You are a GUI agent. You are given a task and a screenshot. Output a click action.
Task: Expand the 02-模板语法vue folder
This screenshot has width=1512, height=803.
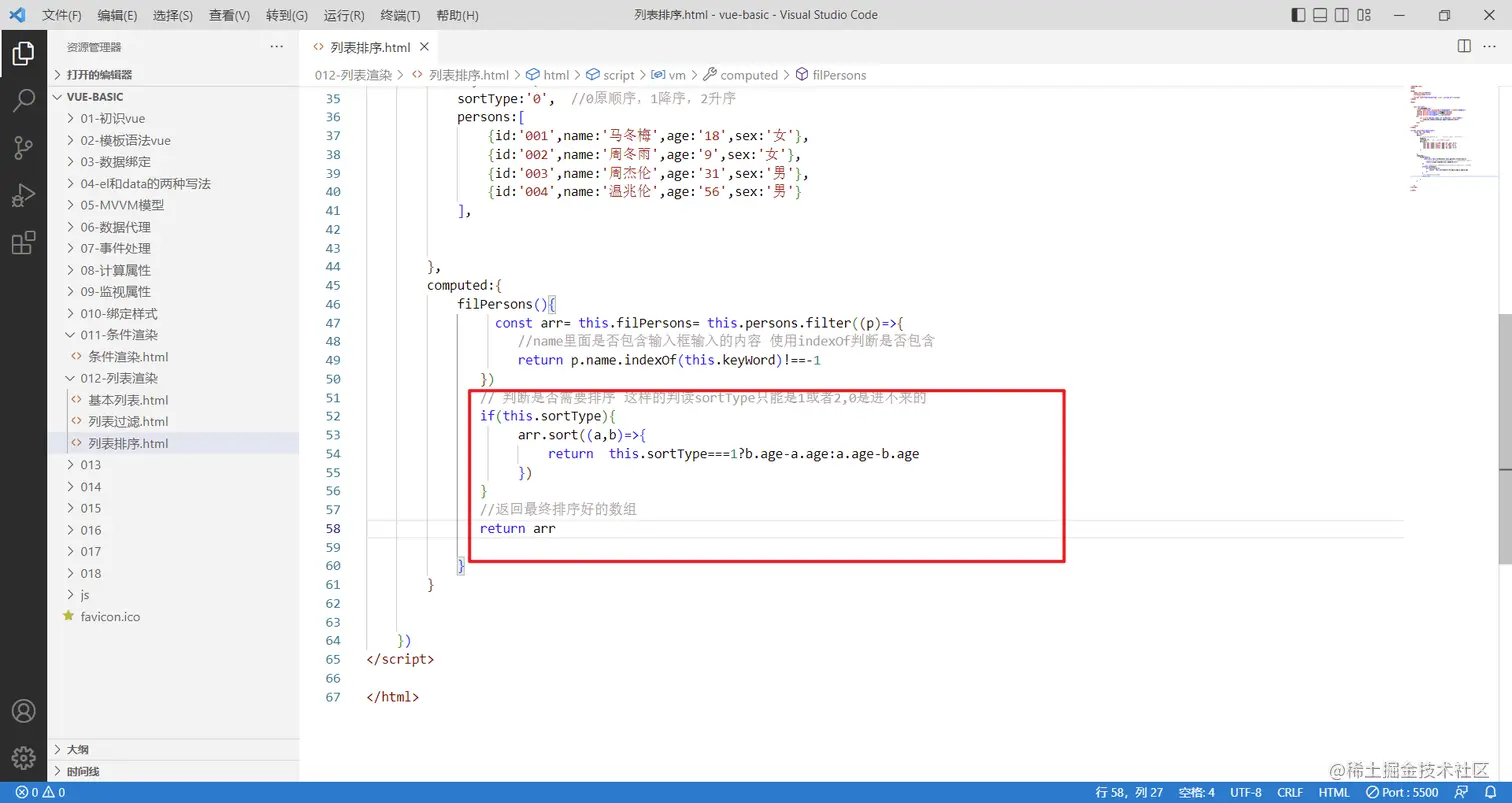173,140
